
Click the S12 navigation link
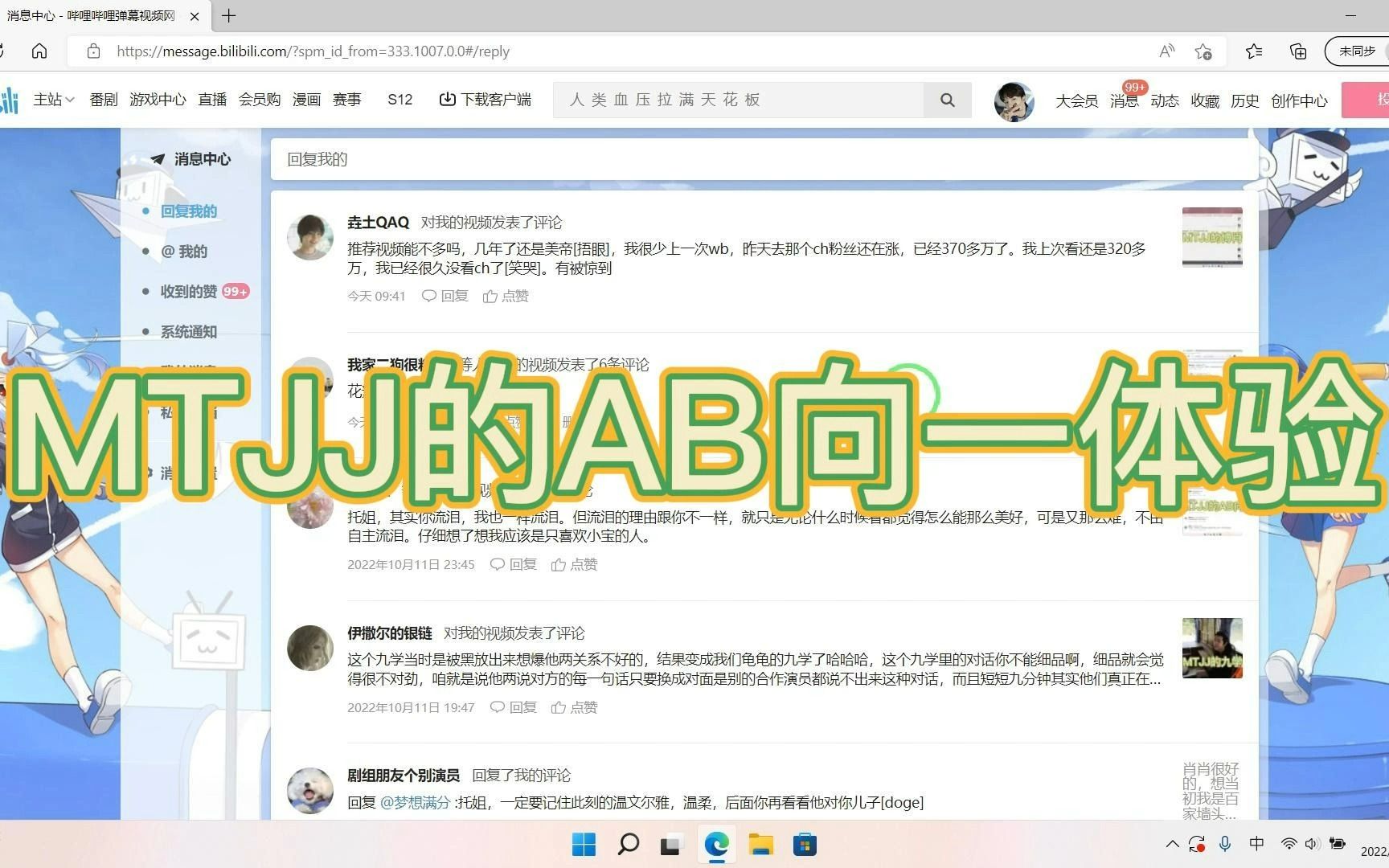tap(399, 100)
